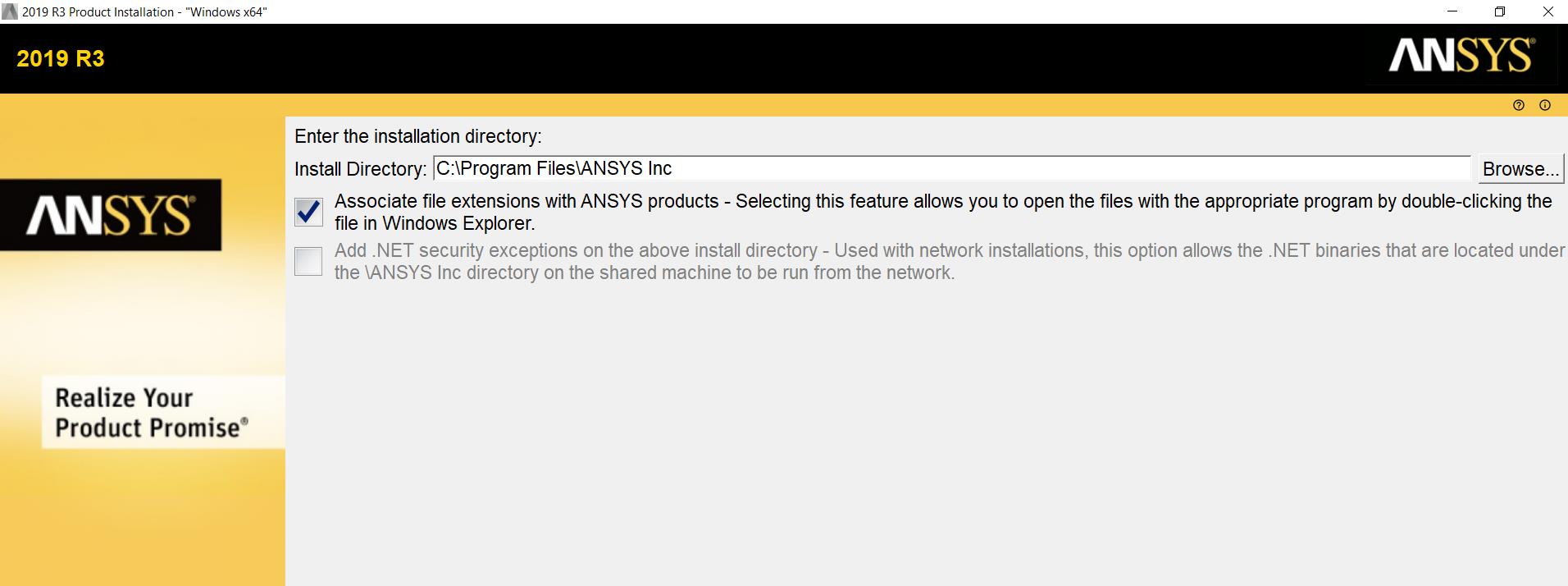Click the Browse... button
This screenshot has height=586, width=1568.
[1520, 169]
